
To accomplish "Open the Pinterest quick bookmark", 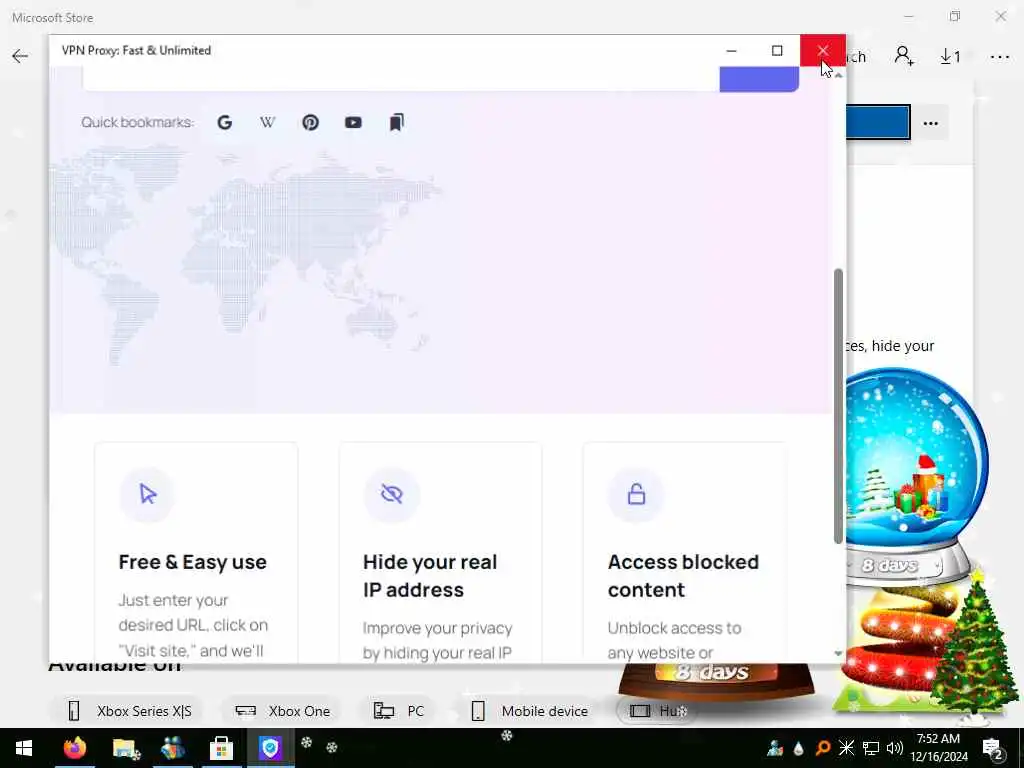I will [x=310, y=122].
